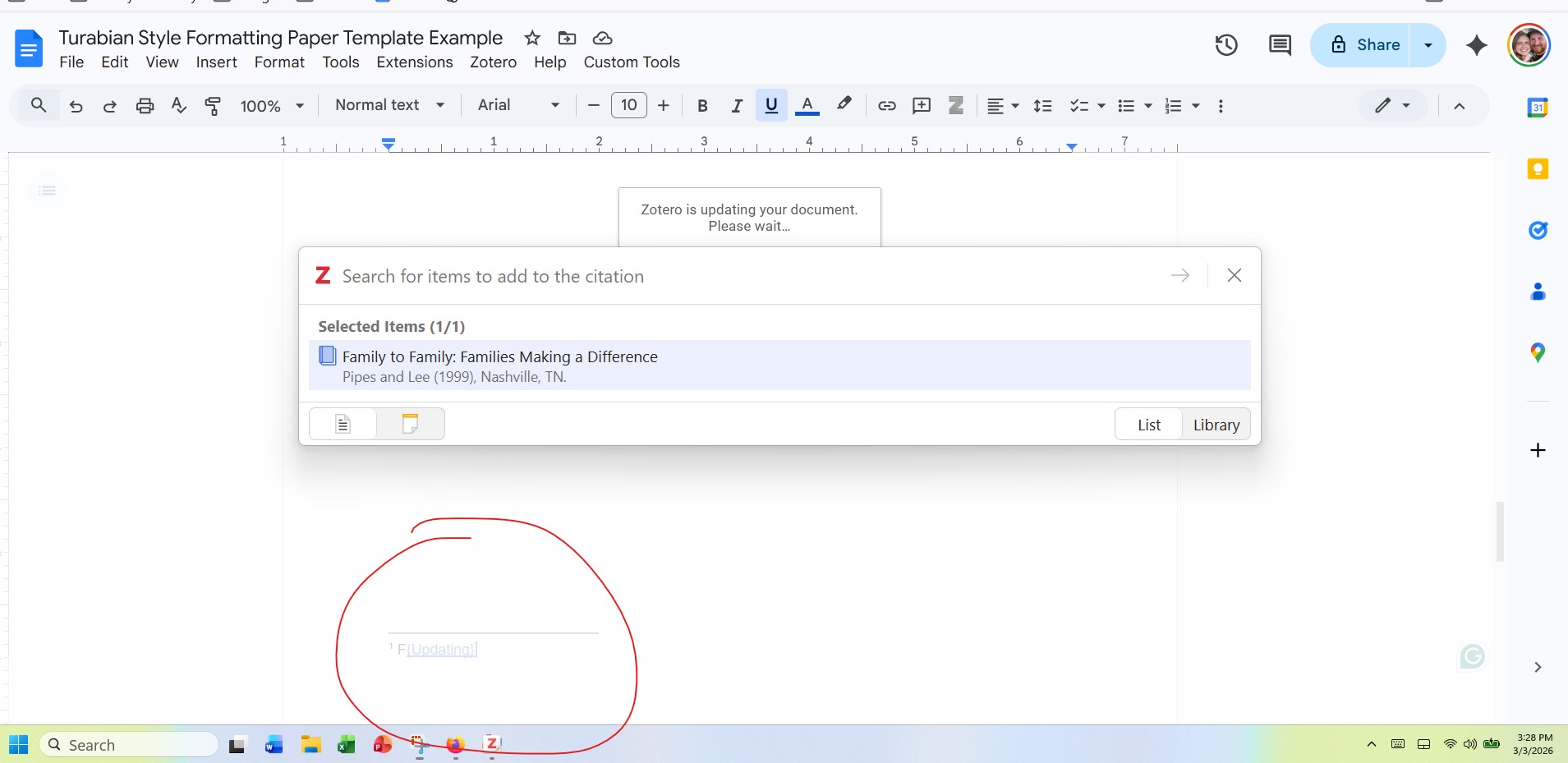The width and height of the screenshot is (1568, 763).
Task: Open the editing mode pencil dropdown
Action: (1393, 105)
